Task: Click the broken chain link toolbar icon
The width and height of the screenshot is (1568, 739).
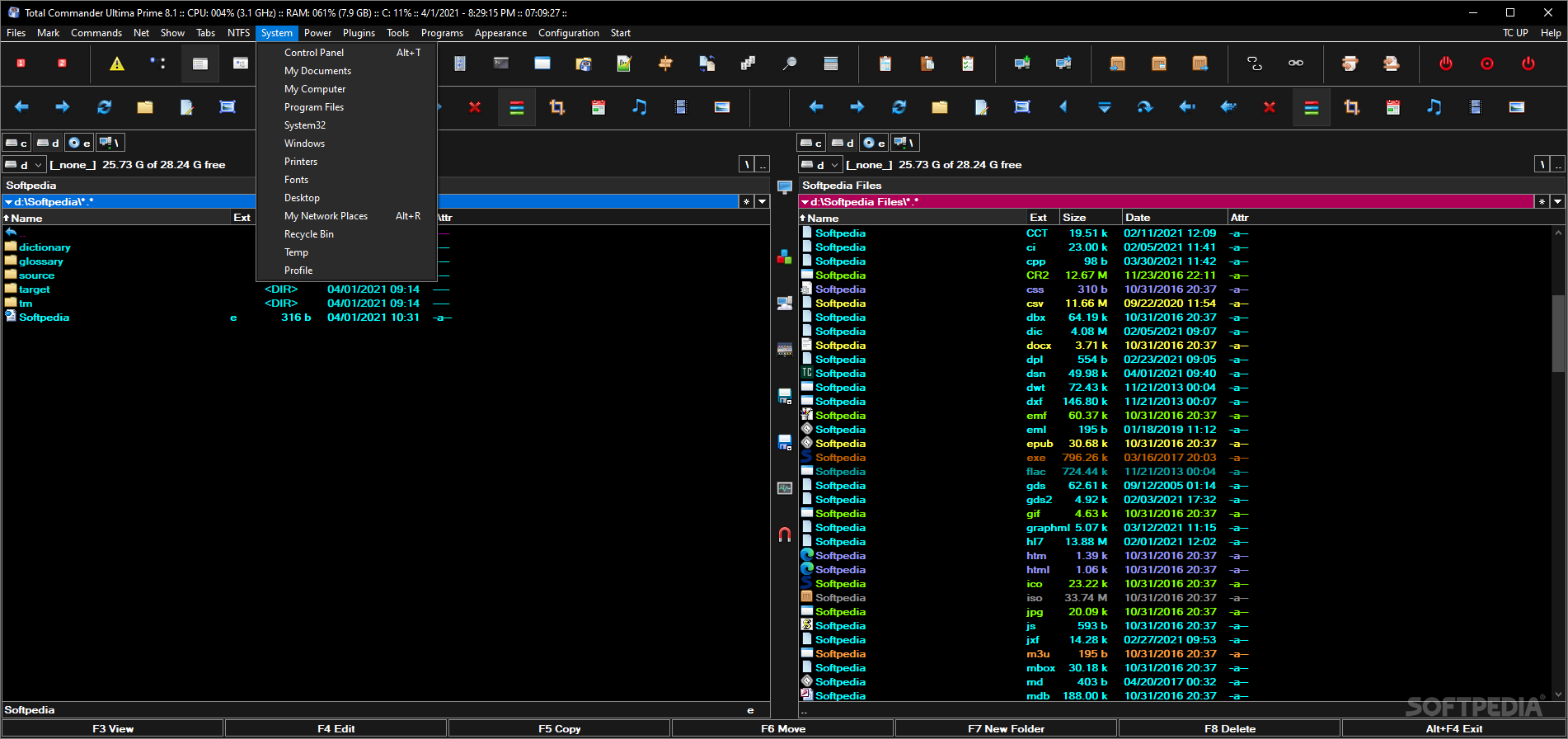Action: [x=1255, y=64]
